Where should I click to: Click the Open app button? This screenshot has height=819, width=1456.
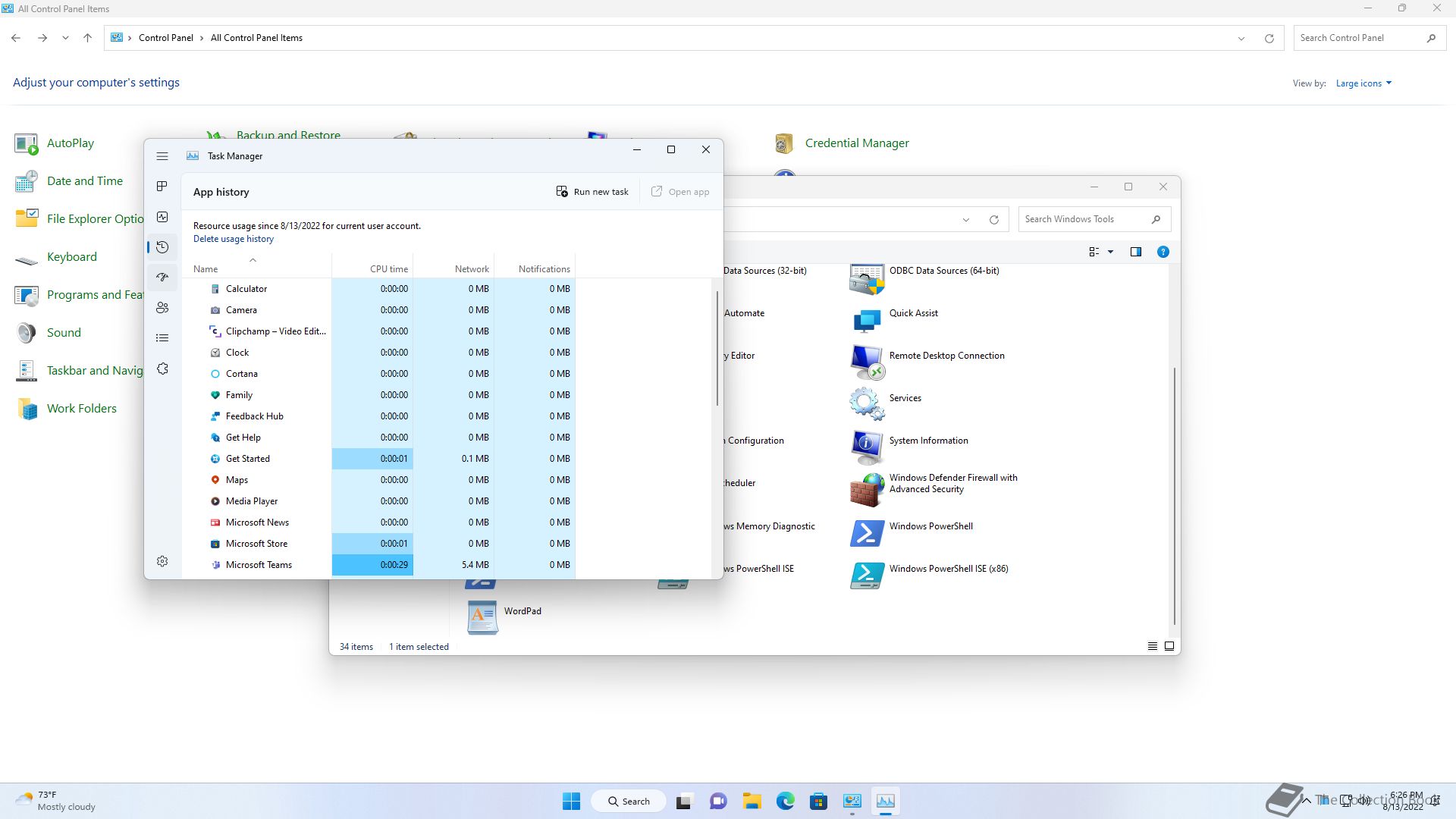pos(680,192)
